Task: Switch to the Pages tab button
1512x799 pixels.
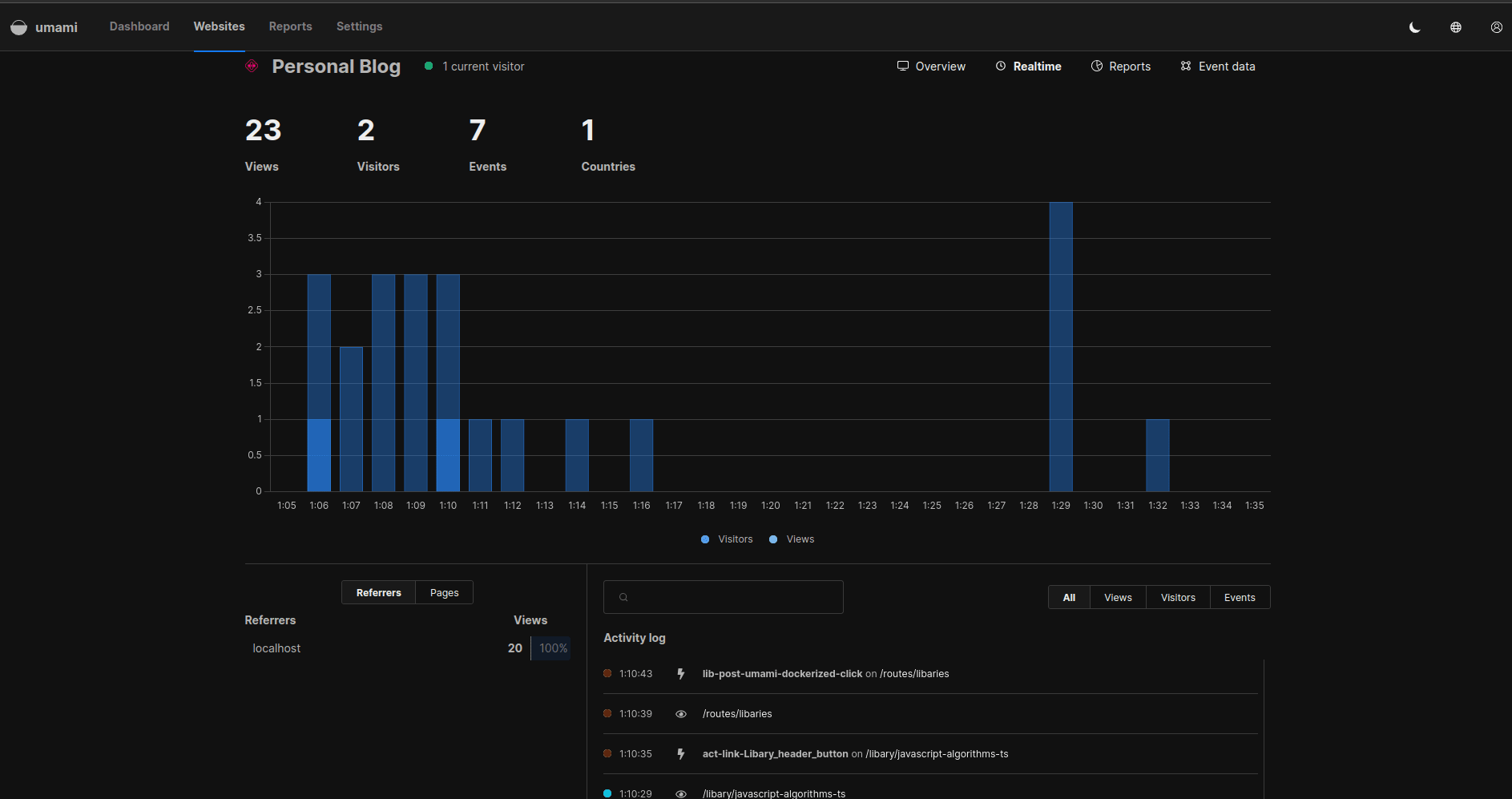Action: pyautogui.click(x=445, y=592)
